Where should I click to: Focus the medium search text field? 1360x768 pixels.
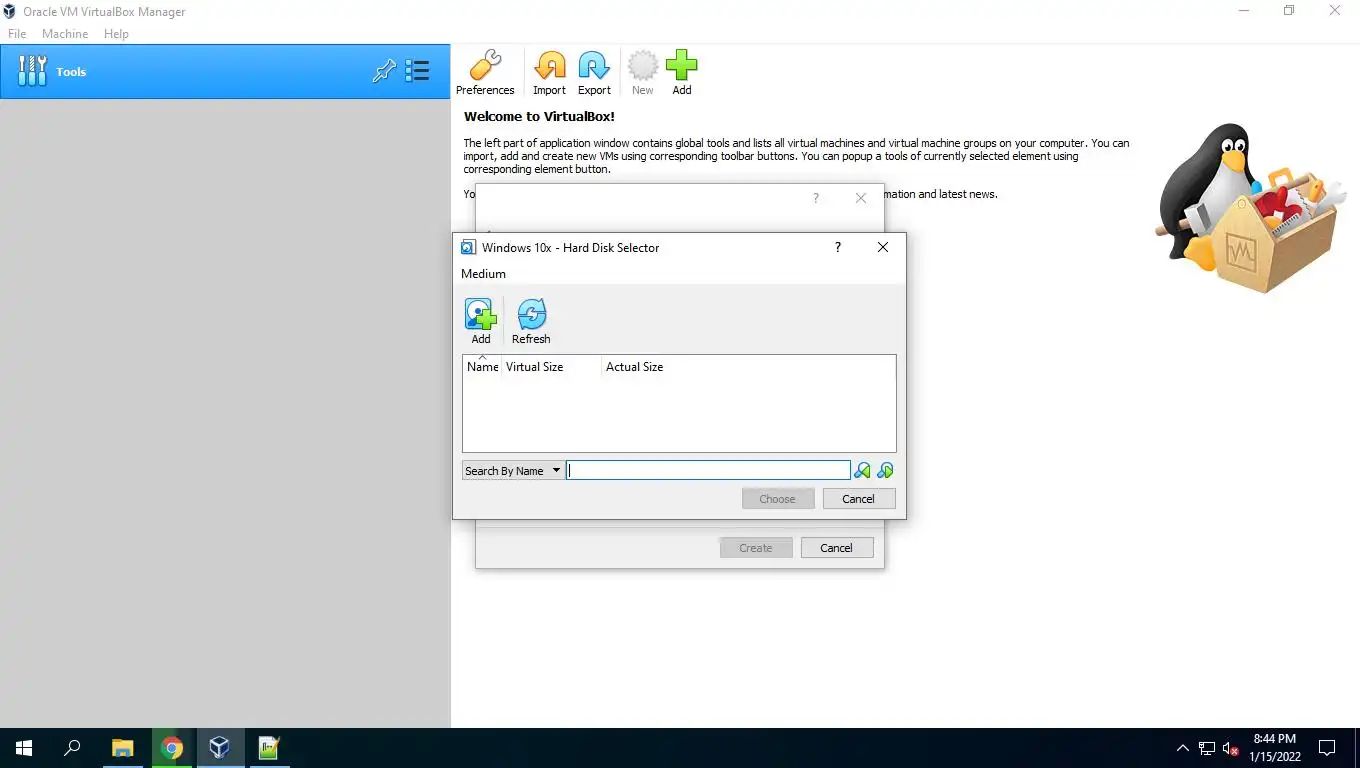(x=708, y=470)
